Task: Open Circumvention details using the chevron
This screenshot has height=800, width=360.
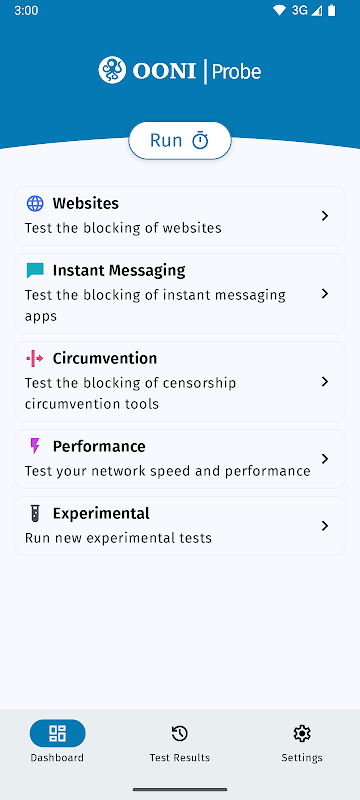Action: 325,382
